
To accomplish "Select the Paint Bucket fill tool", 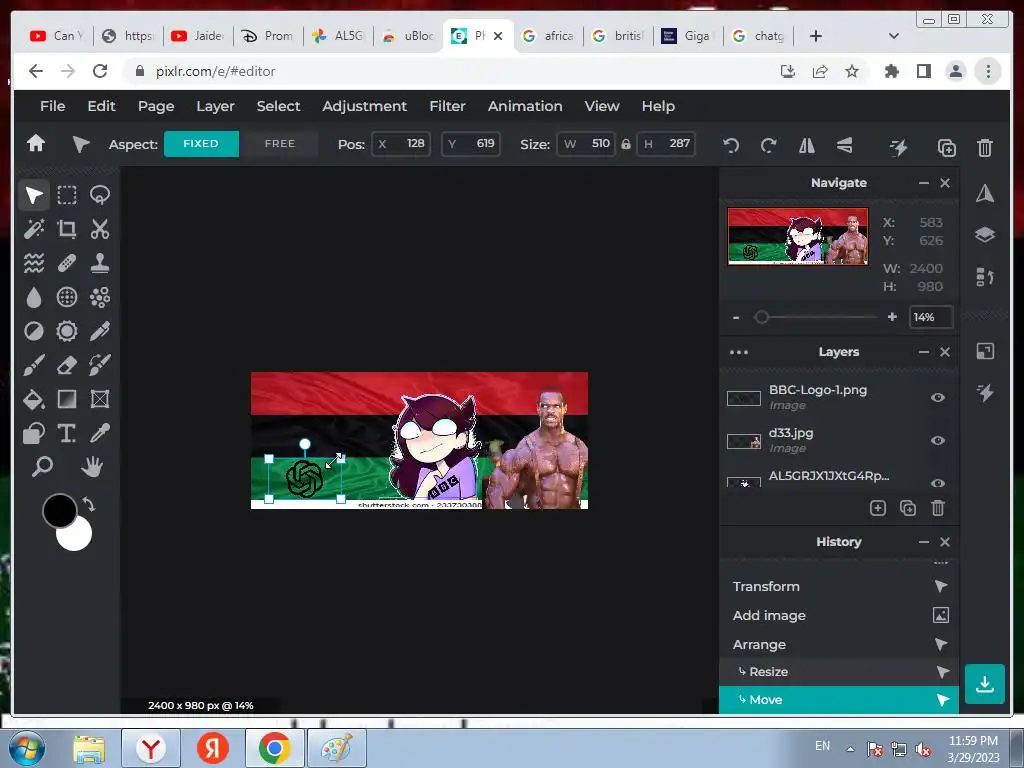I will pos(34,399).
